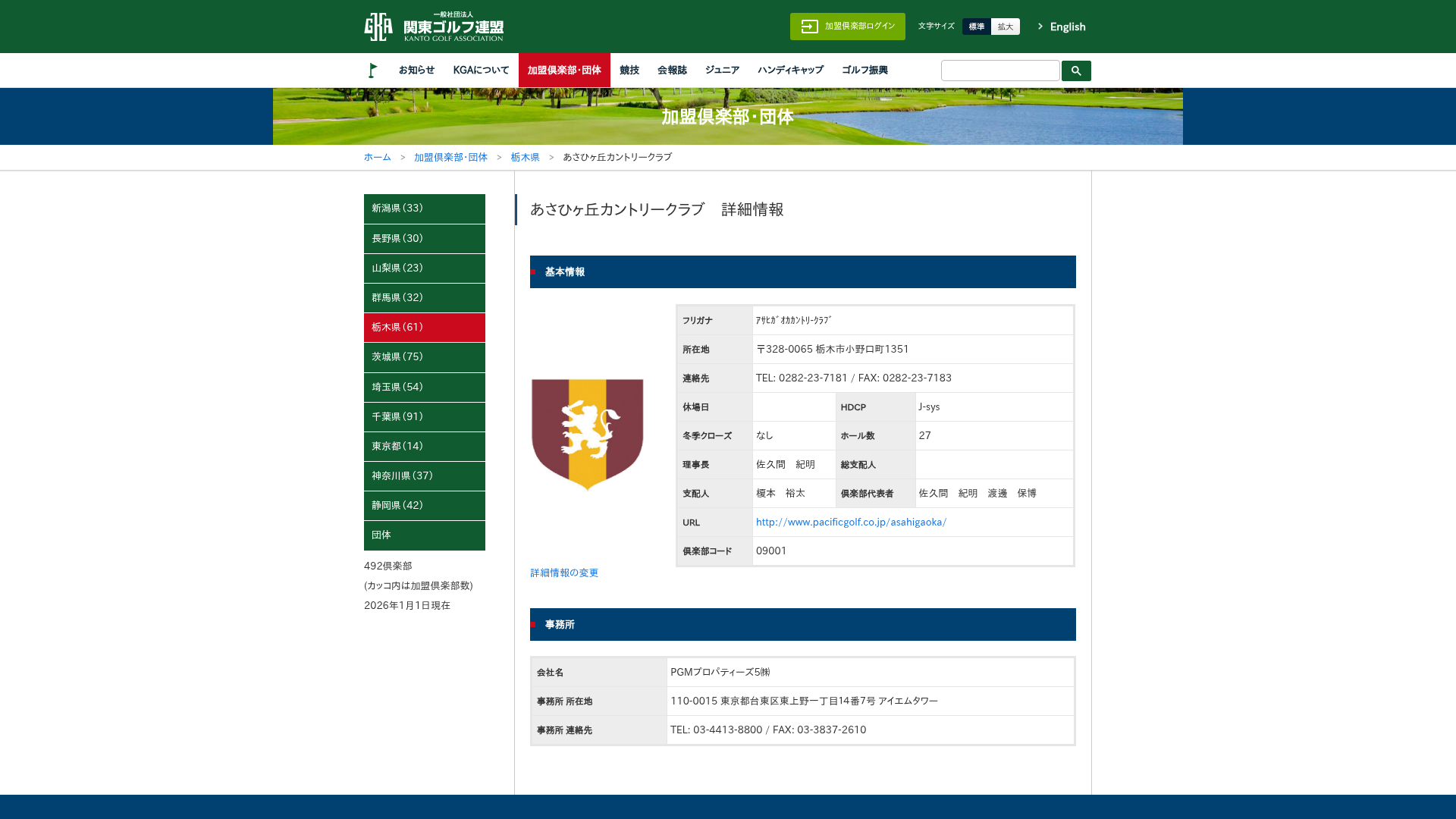This screenshot has width=1456, height=819.
Task: Select 栃木県 (61) in sidebar
Action: point(425,328)
